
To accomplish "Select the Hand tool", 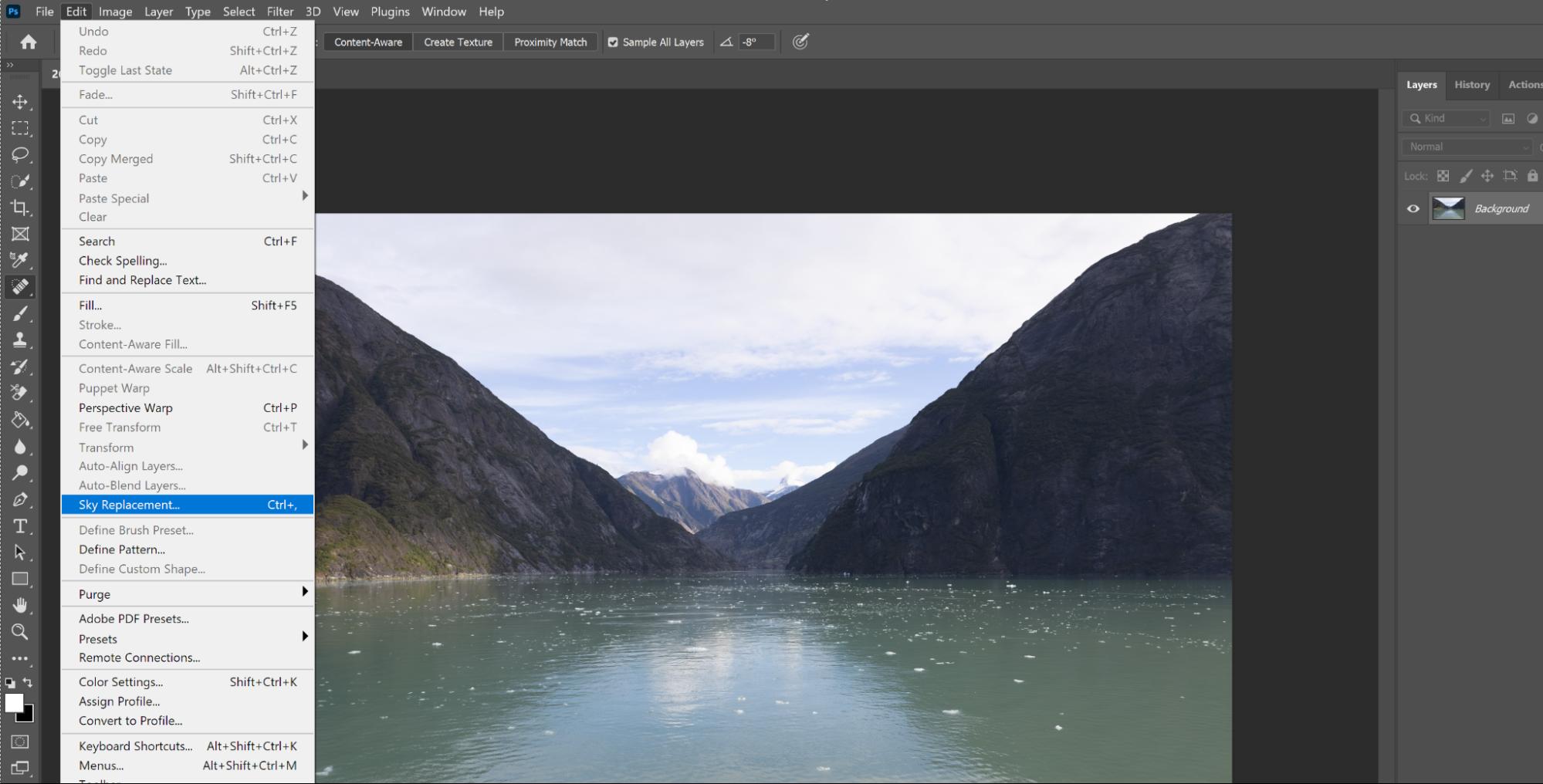I will 21,606.
